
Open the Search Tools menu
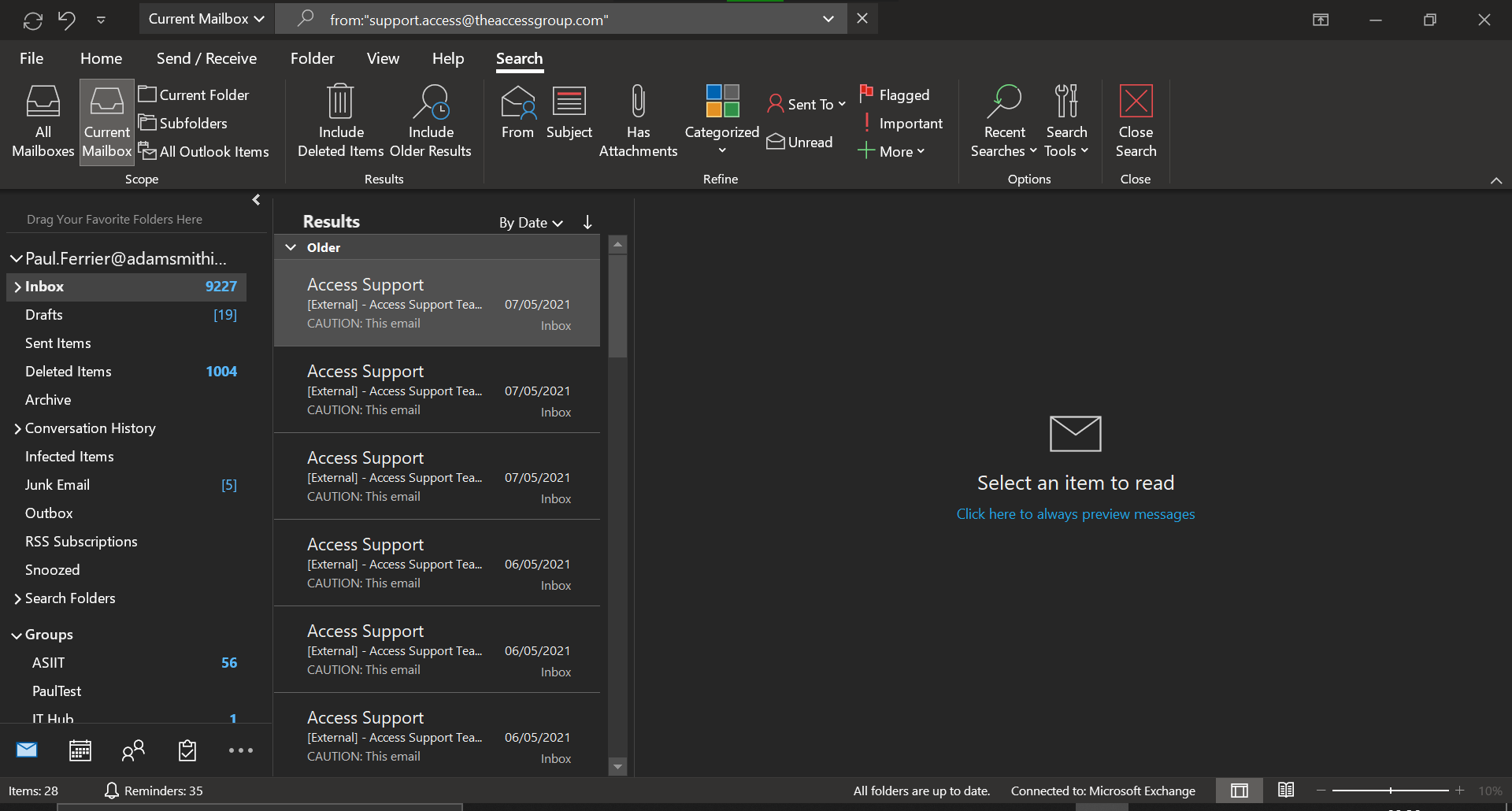(1066, 122)
